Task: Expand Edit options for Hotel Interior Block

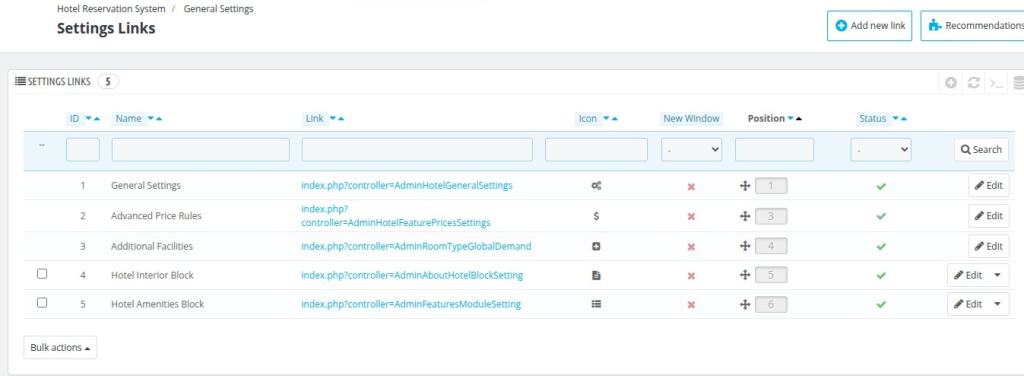Action: pyautogui.click(x=998, y=275)
